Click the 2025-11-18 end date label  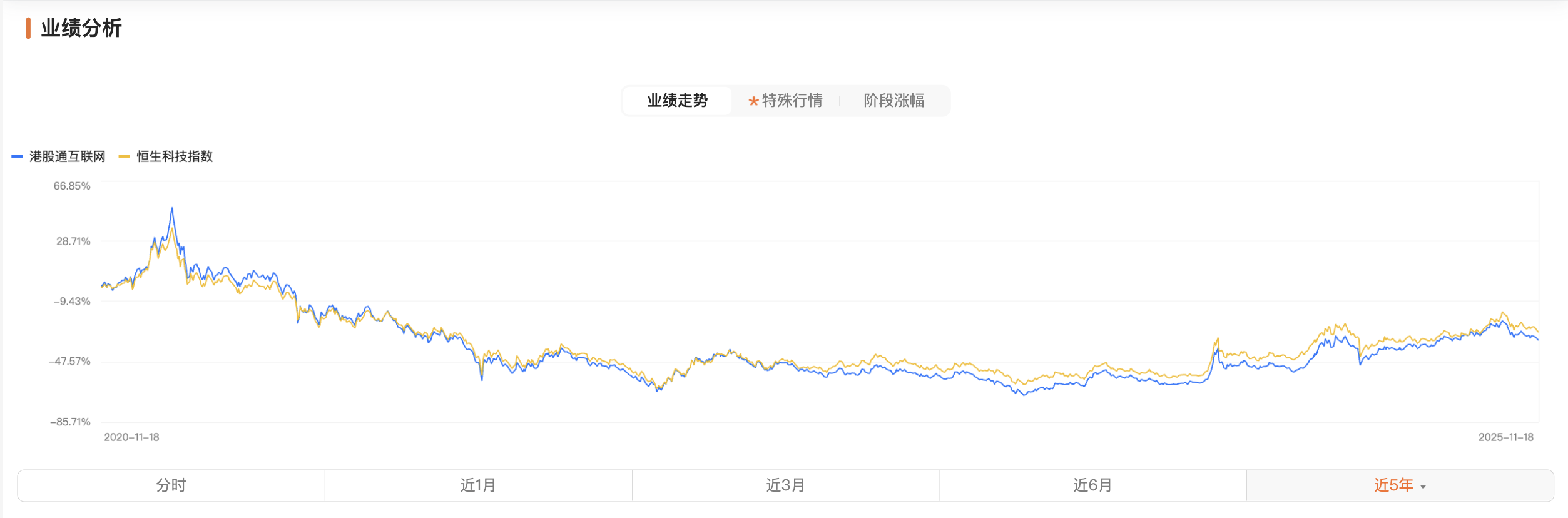point(1505,437)
